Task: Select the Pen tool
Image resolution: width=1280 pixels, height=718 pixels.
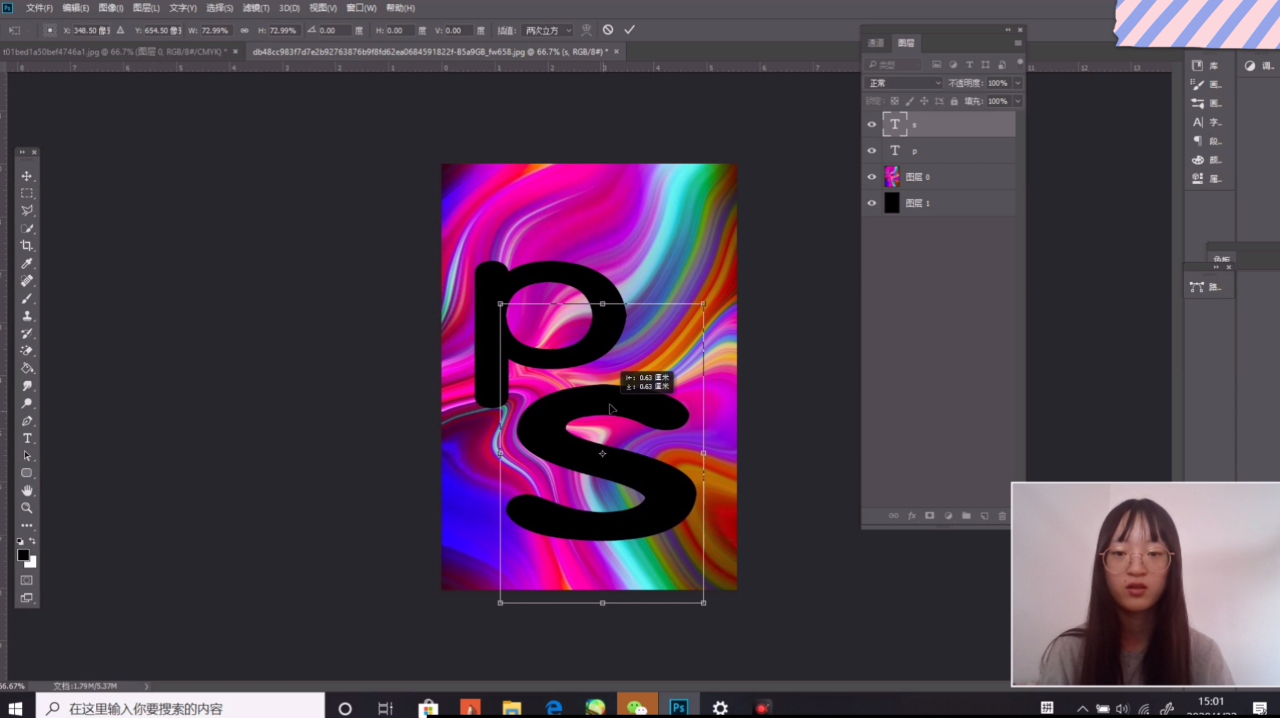Action: click(x=27, y=421)
